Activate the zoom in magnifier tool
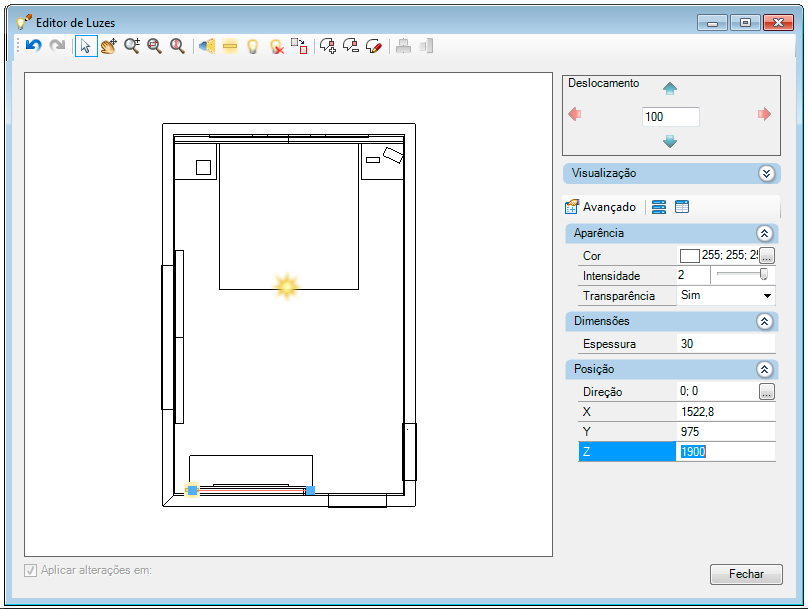 (x=132, y=46)
